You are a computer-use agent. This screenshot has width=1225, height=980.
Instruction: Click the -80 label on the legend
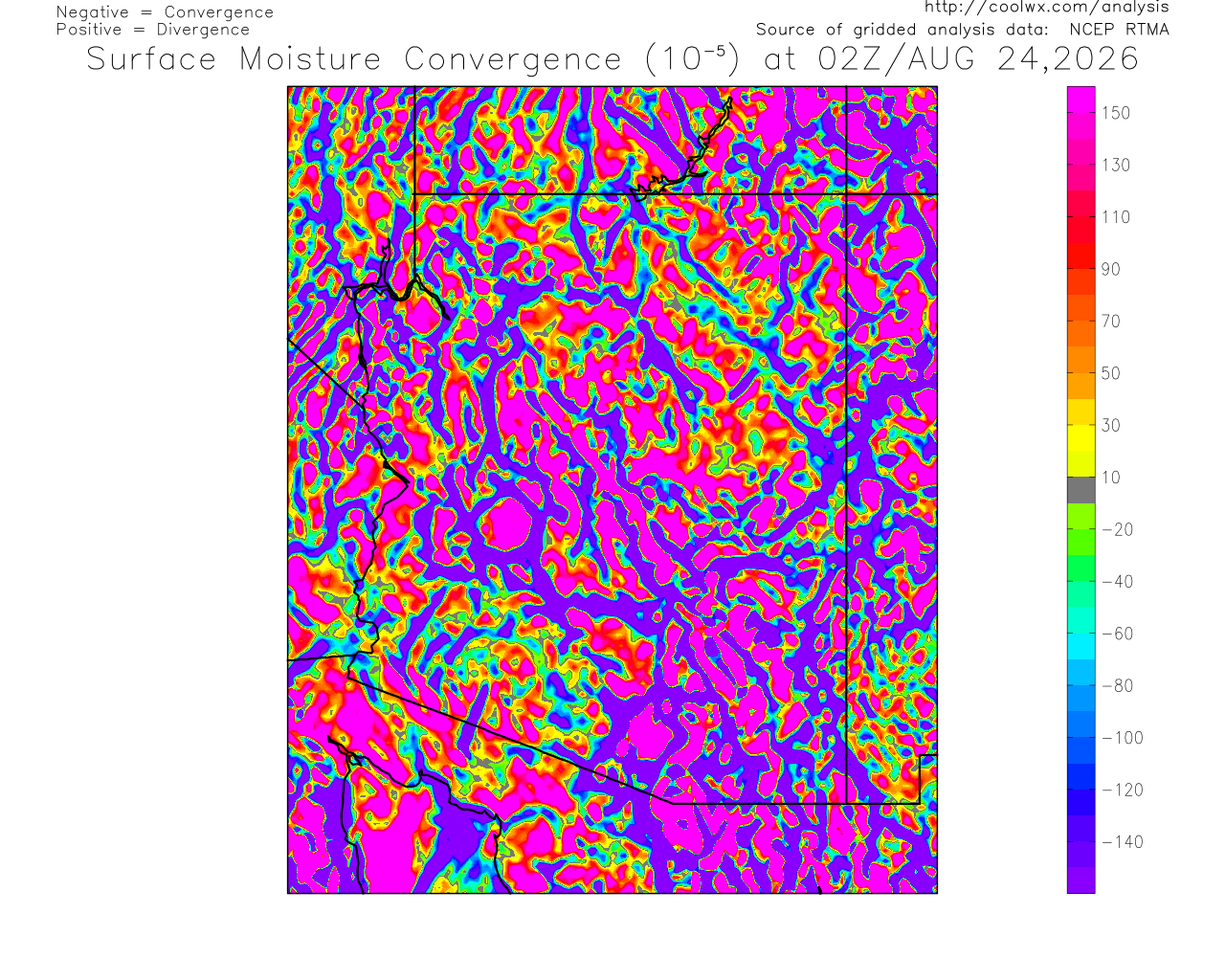pyautogui.click(x=1118, y=686)
